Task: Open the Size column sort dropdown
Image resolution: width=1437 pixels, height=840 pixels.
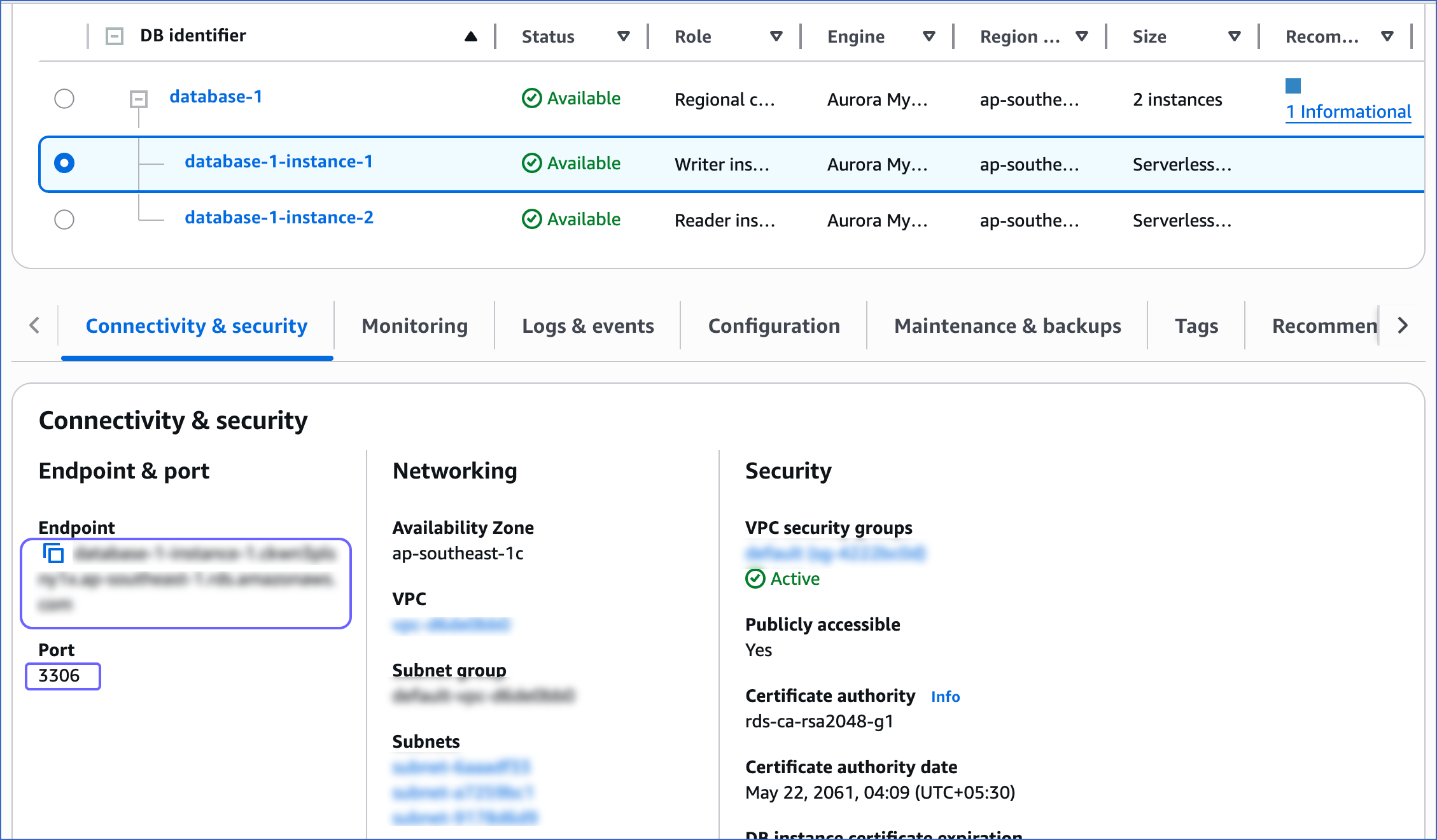Action: (x=1235, y=36)
